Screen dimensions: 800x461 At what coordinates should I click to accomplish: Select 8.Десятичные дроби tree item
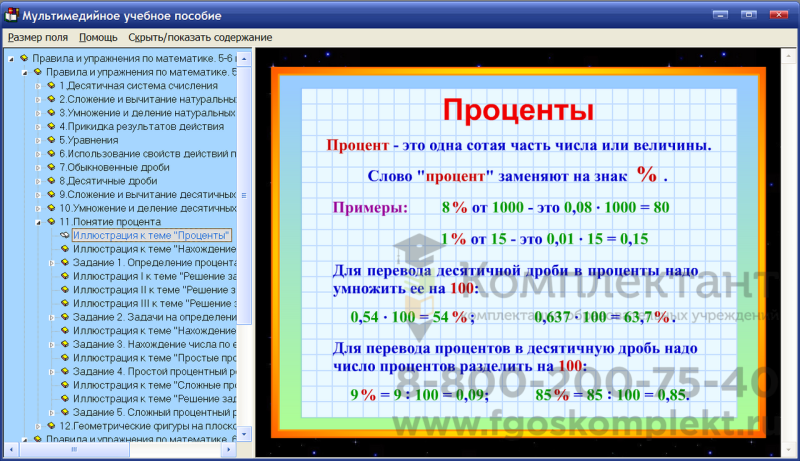coord(108,181)
